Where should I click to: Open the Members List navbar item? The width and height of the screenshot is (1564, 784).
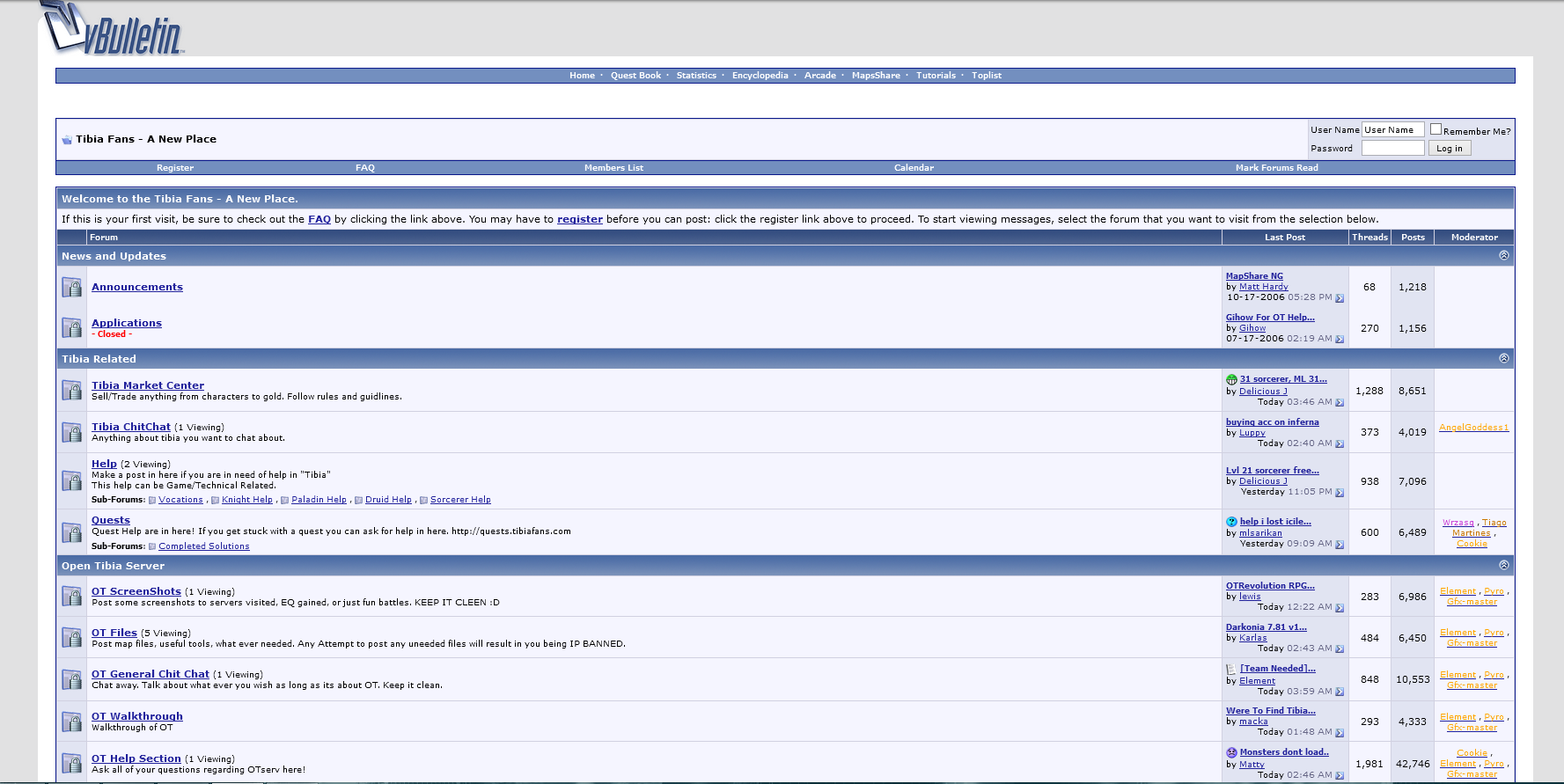pyautogui.click(x=613, y=168)
